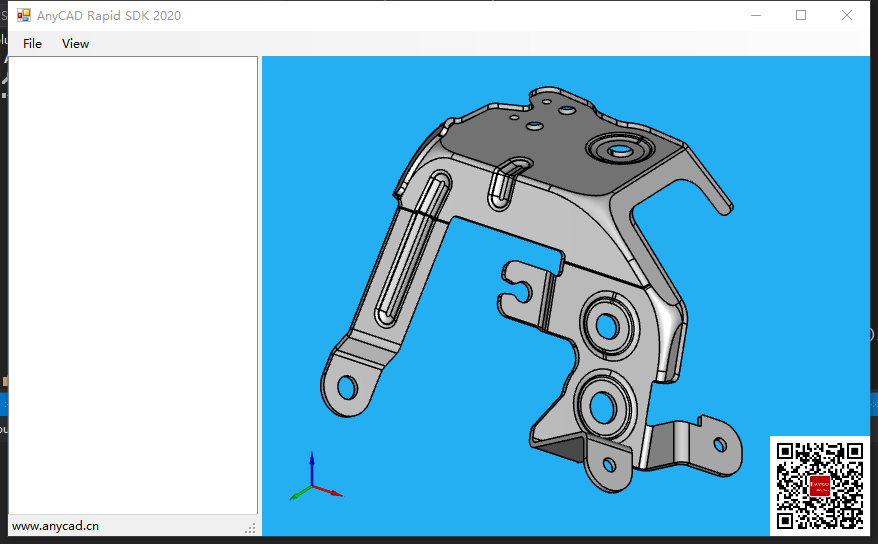Click the www.anycad.cn status bar text

click(55, 526)
